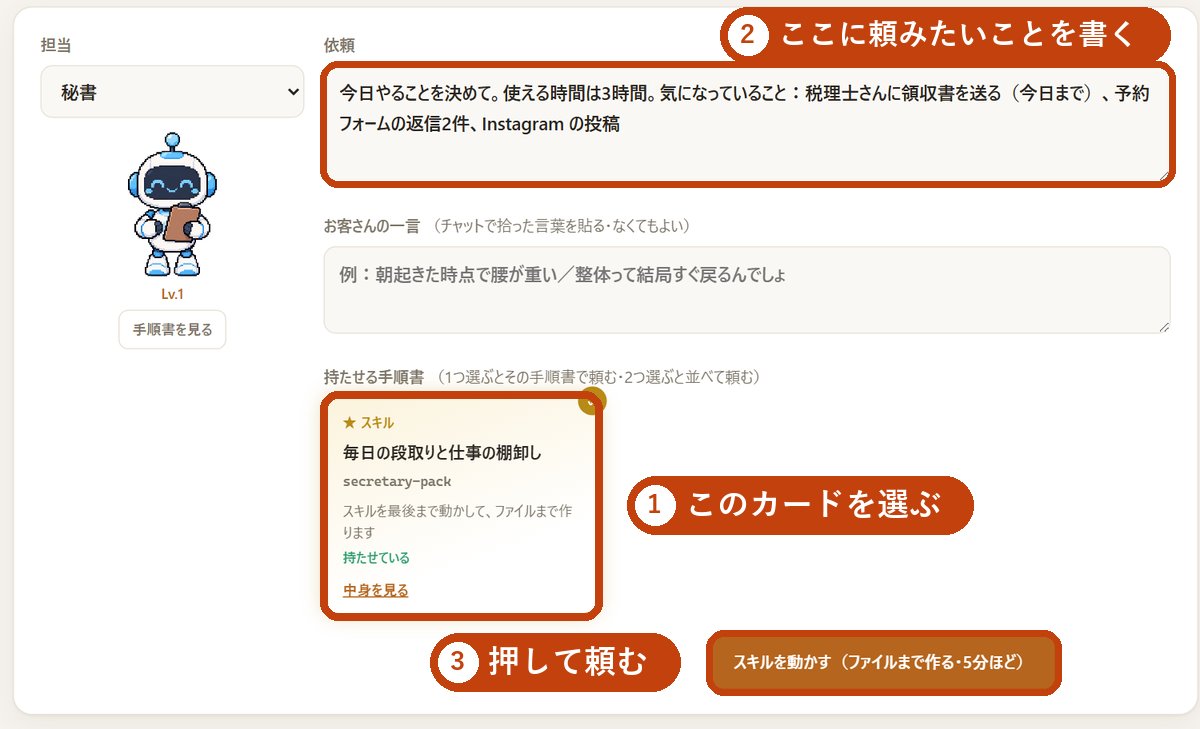Viewport: 1200px width, 729px height.
Task: Click the resize handle of お客さんの一言 box
Action: pyautogui.click(x=1163, y=326)
